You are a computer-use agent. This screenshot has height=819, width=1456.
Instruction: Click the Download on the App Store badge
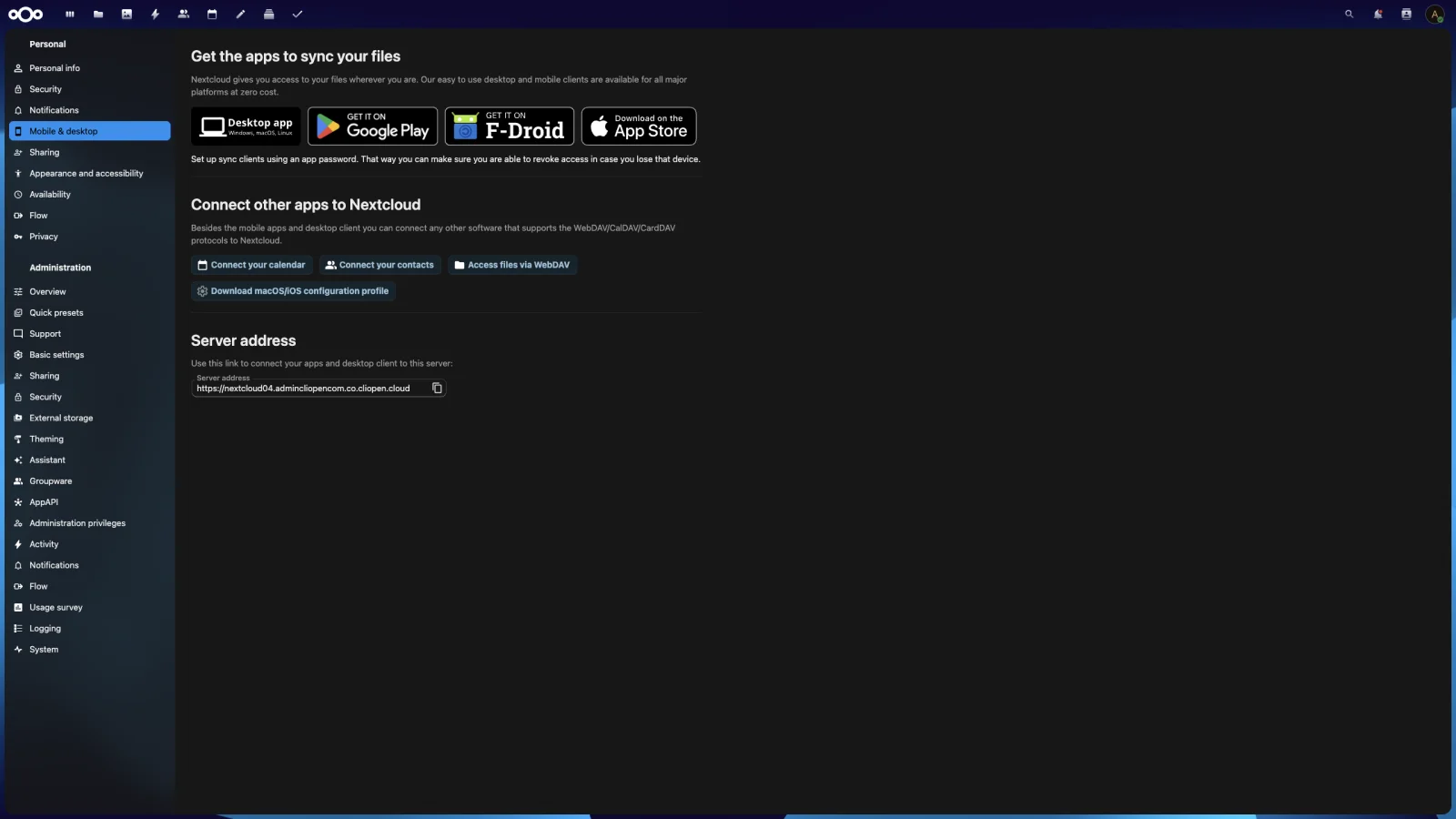pos(639,126)
